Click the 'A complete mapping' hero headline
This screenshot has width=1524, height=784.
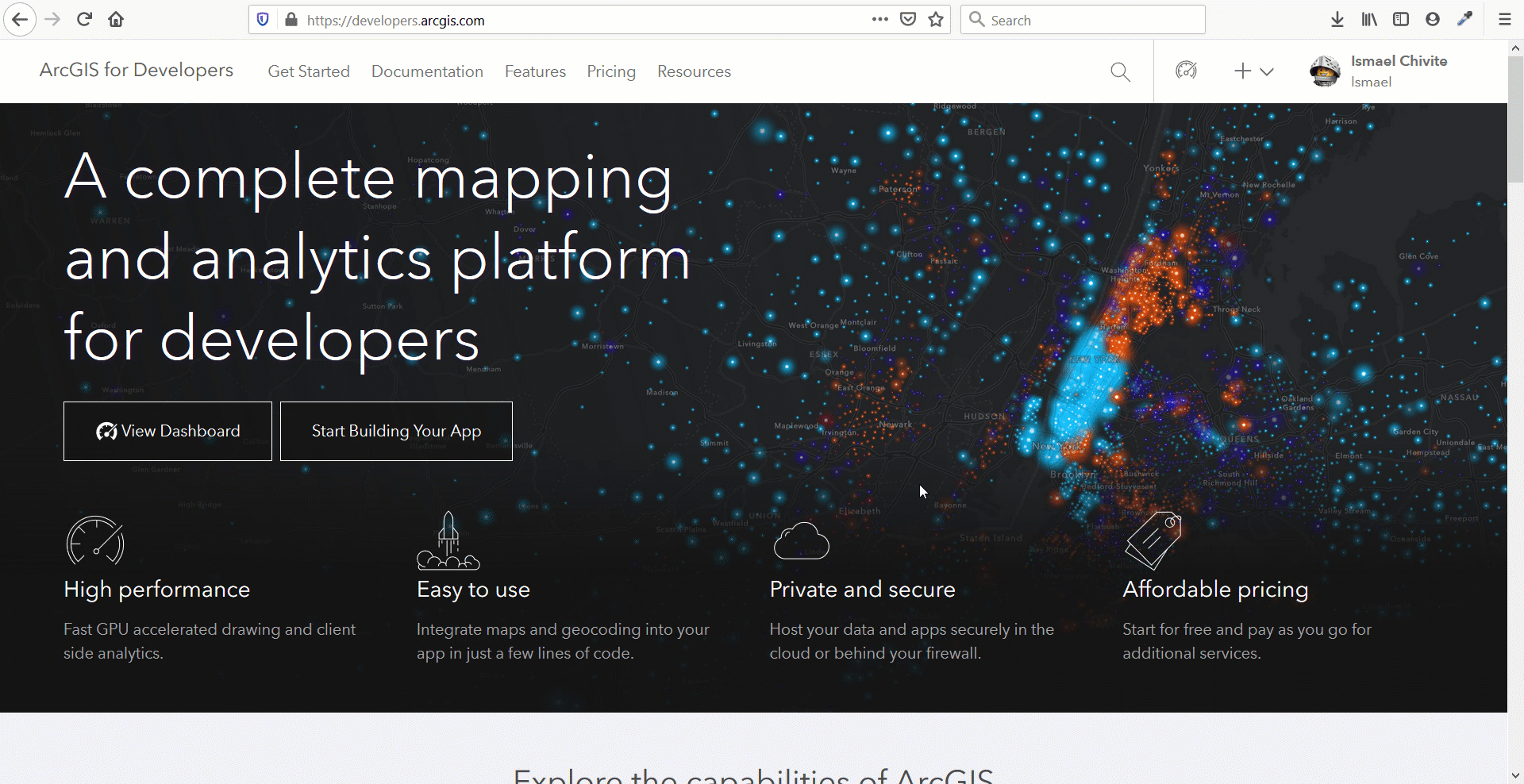(x=377, y=259)
